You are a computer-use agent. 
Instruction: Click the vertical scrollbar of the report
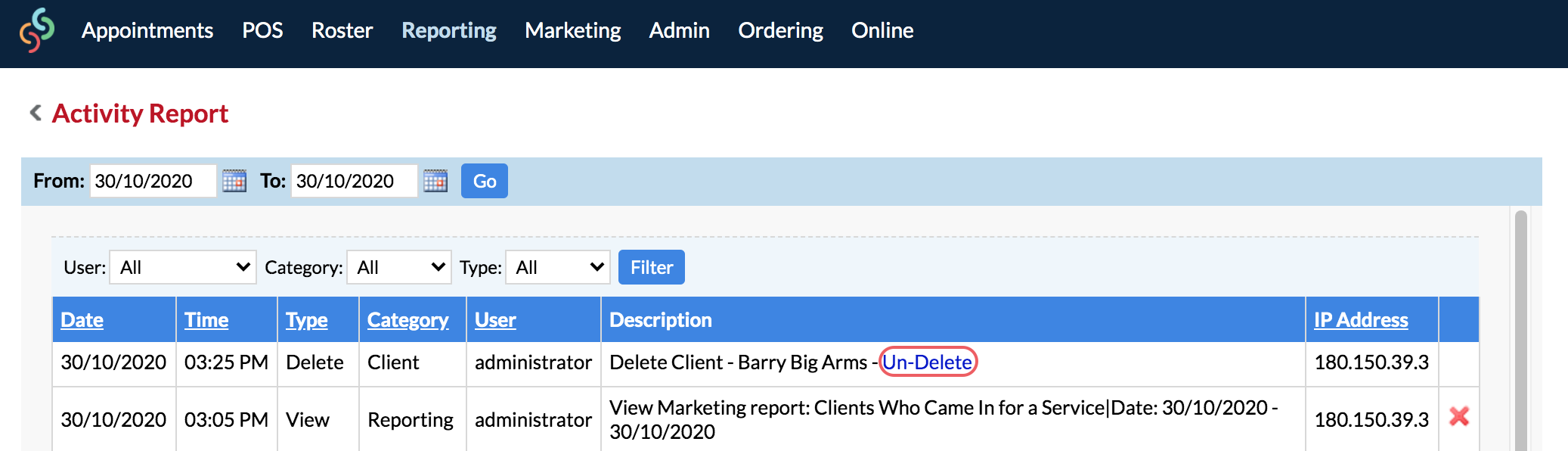coord(1521,330)
